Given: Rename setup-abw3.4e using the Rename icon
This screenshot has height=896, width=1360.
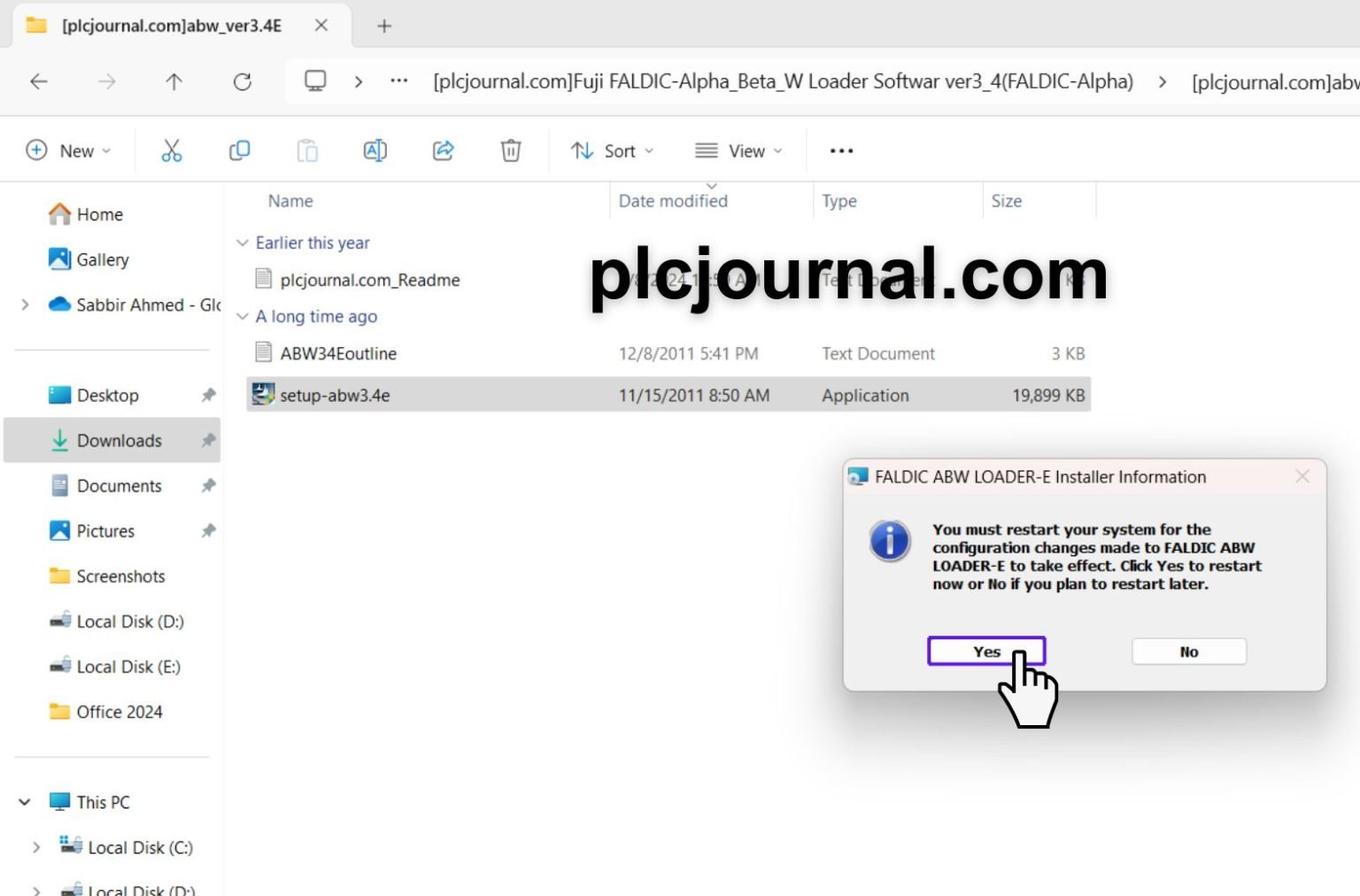Looking at the screenshot, I should point(375,151).
